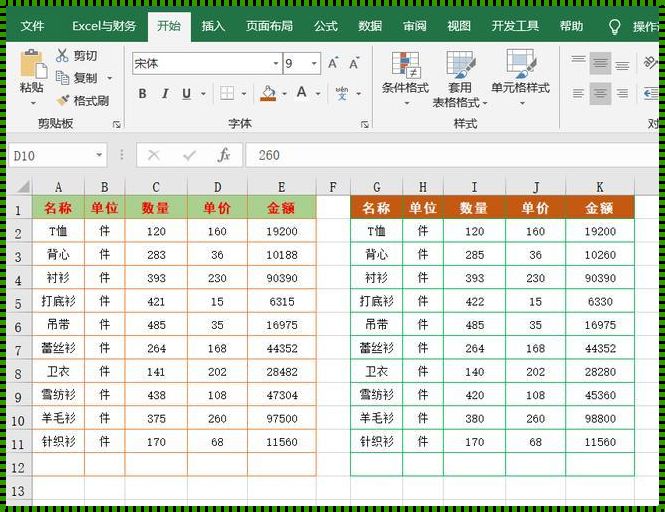Click the Copy (复制) icon
The width and height of the screenshot is (665, 512).
point(62,78)
